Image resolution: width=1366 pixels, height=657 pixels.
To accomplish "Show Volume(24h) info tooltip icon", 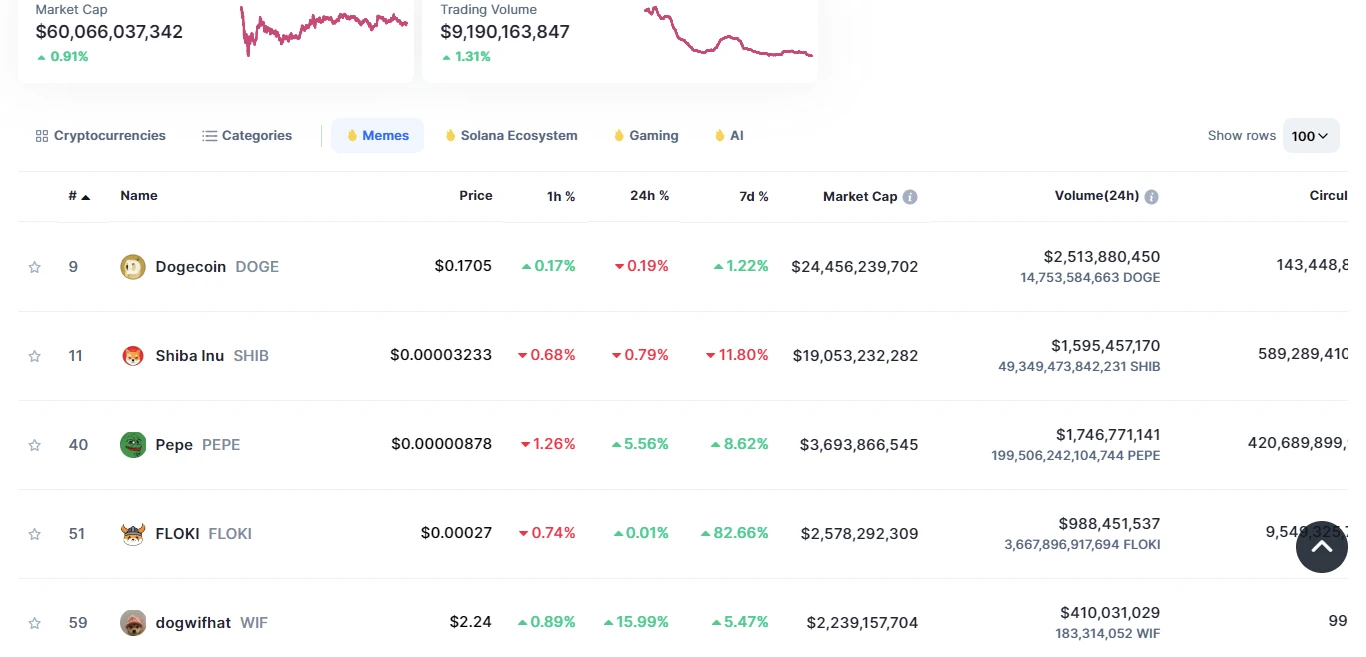I will click(1152, 197).
